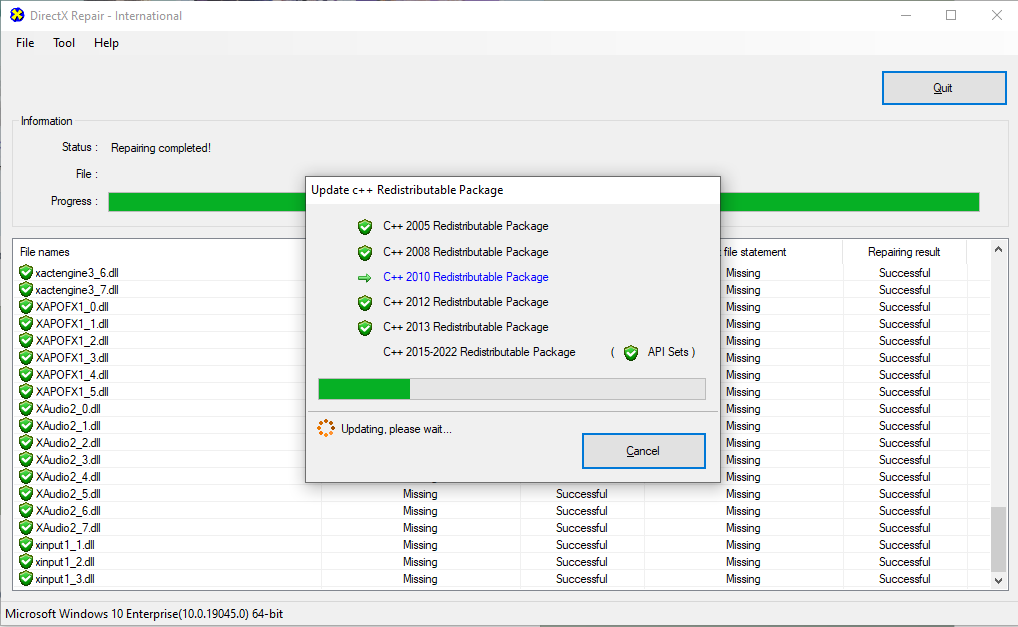This screenshot has width=1018, height=627.
Task: Open the File menu
Action: pos(25,43)
